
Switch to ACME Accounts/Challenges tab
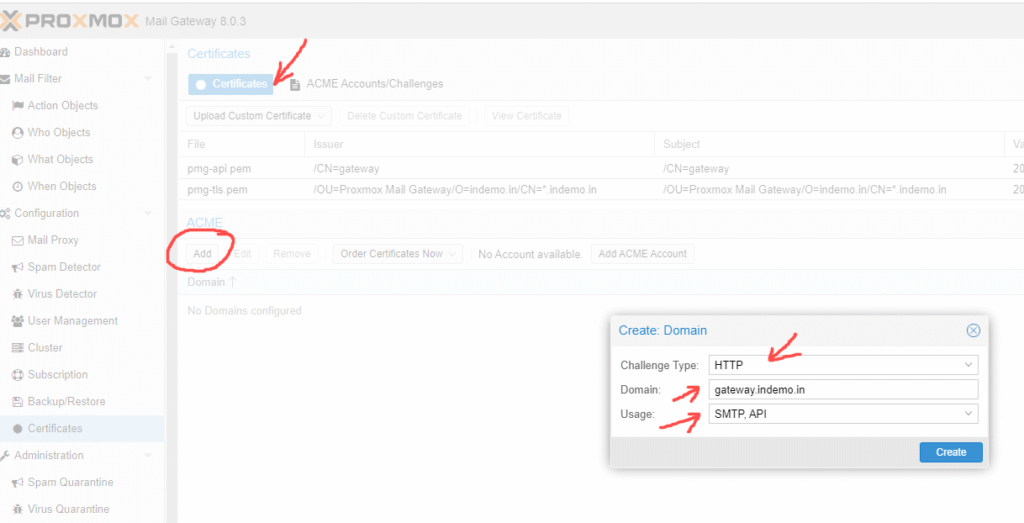pyautogui.click(x=366, y=84)
